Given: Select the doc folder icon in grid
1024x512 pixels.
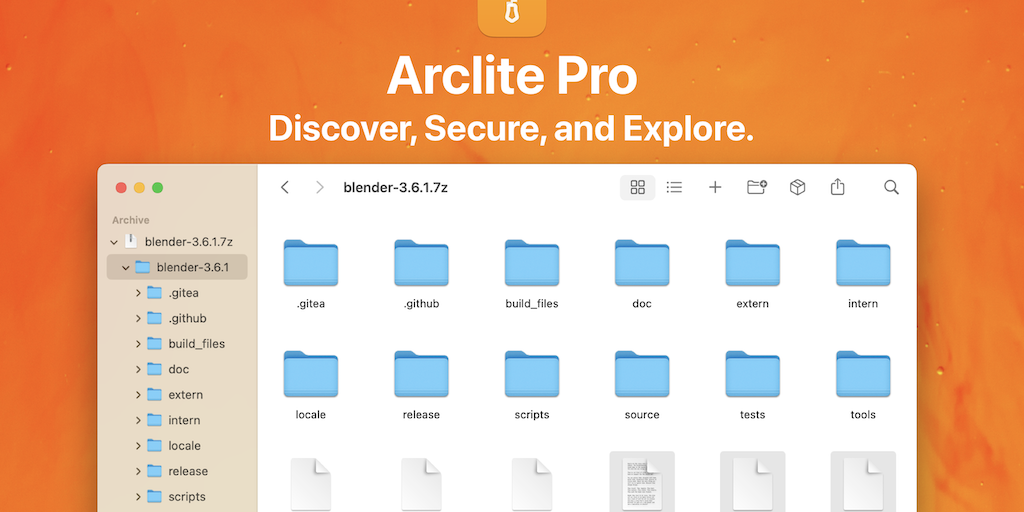Looking at the screenshot, I should coord(642,263).
